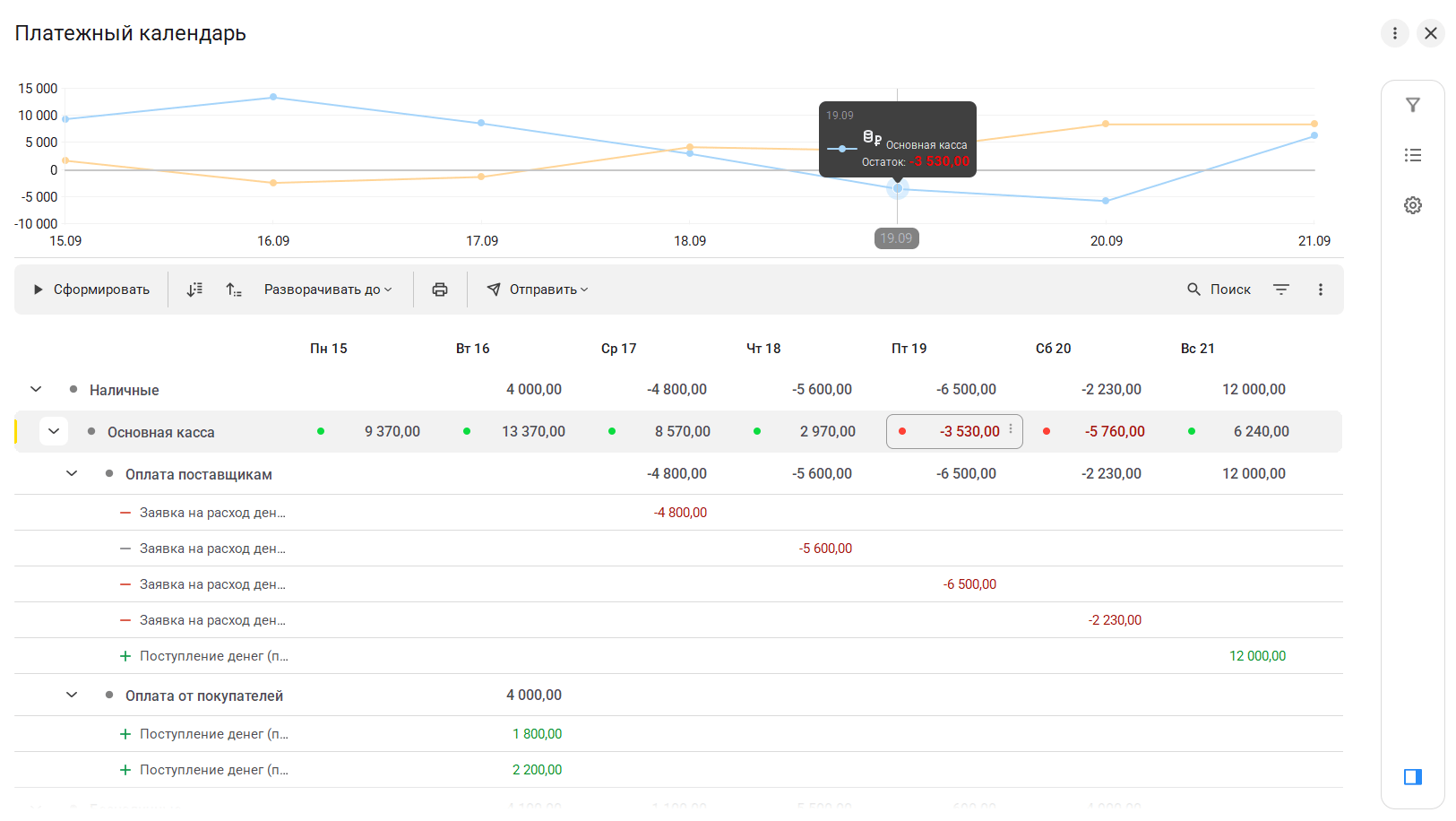Collapse the Оплата от покупателей section
The image size is (1456, 821).
72,695
